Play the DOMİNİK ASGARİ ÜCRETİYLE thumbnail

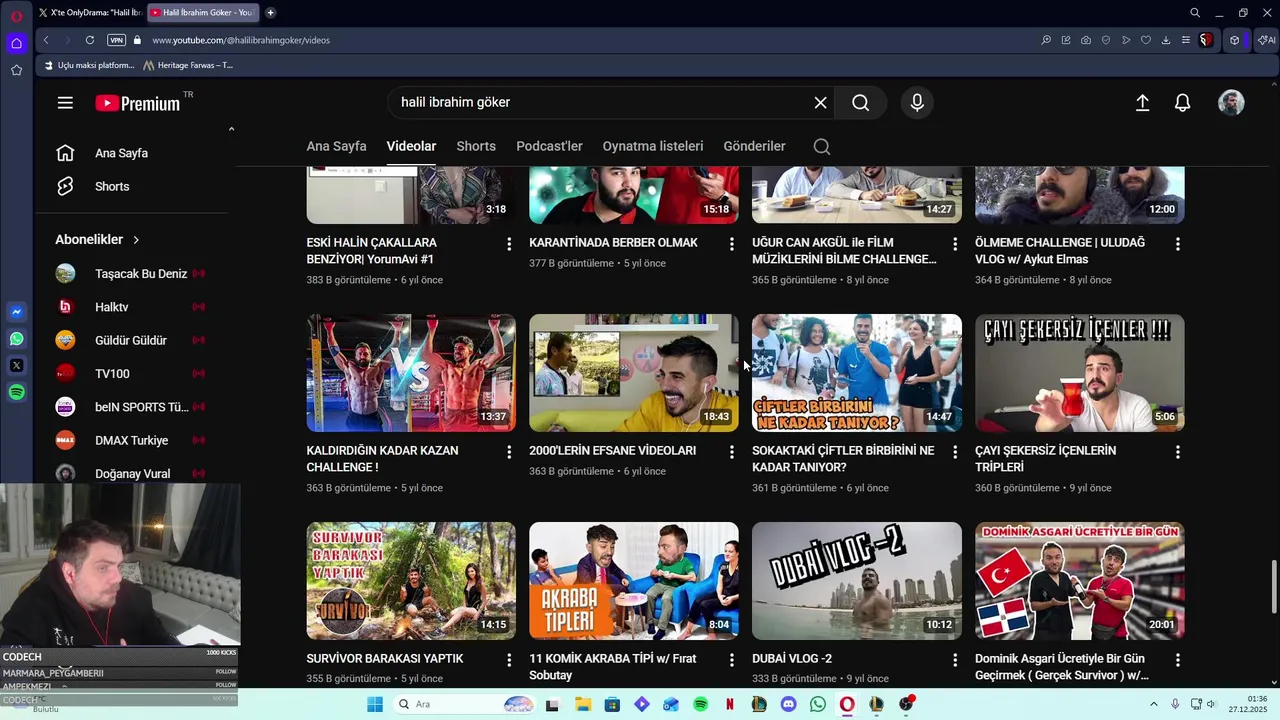pyautogui.click(x=1080, y=581)
